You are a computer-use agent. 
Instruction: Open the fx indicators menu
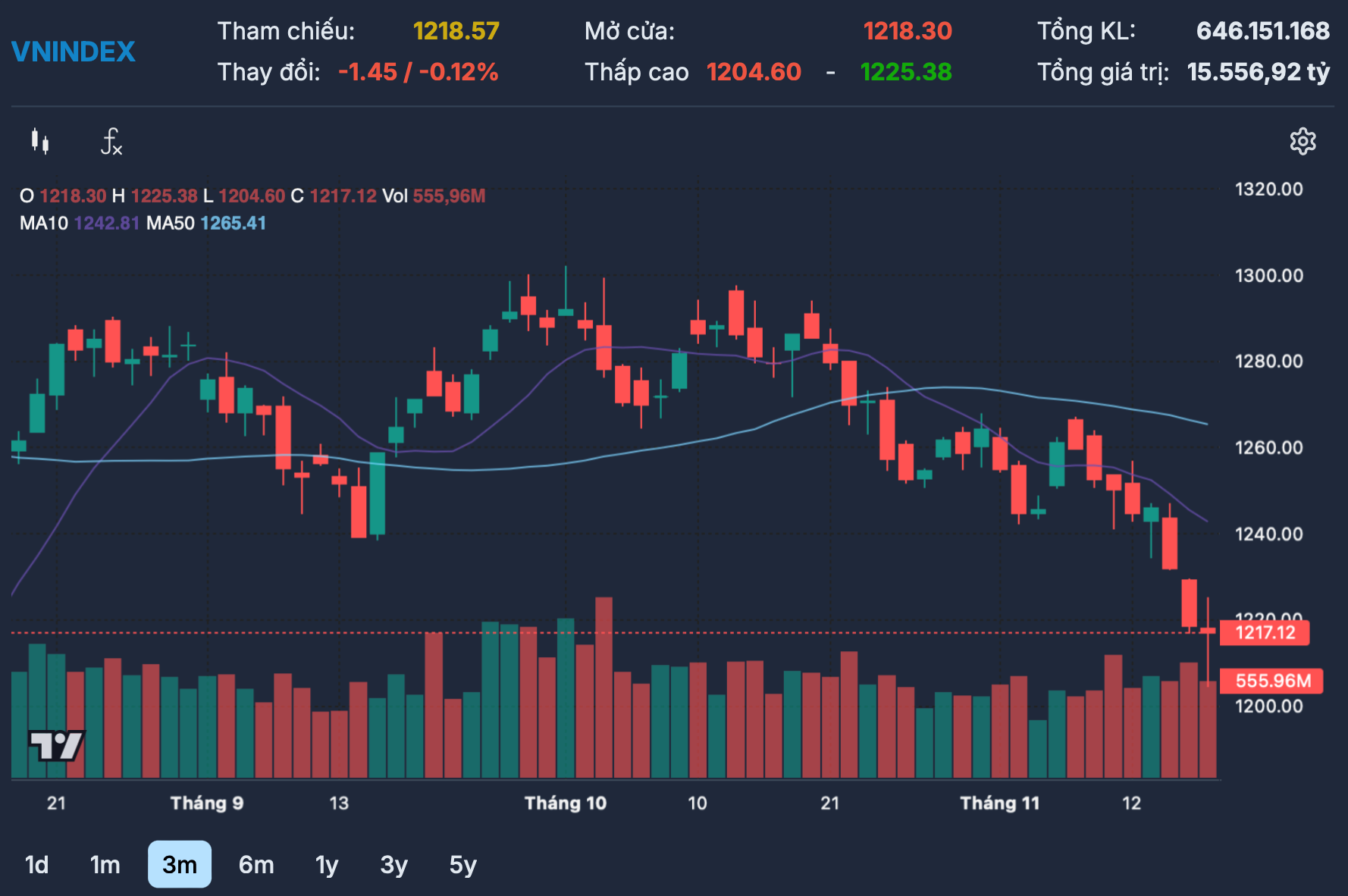(111, 142)
